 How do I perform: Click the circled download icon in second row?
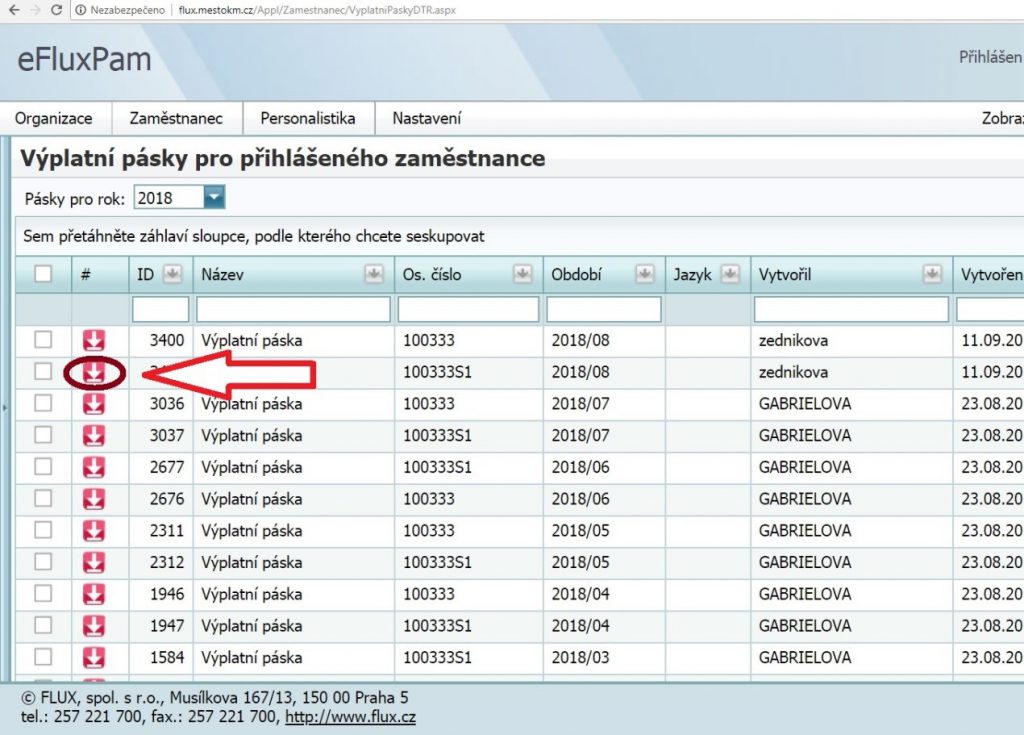[x=93, y=372]
